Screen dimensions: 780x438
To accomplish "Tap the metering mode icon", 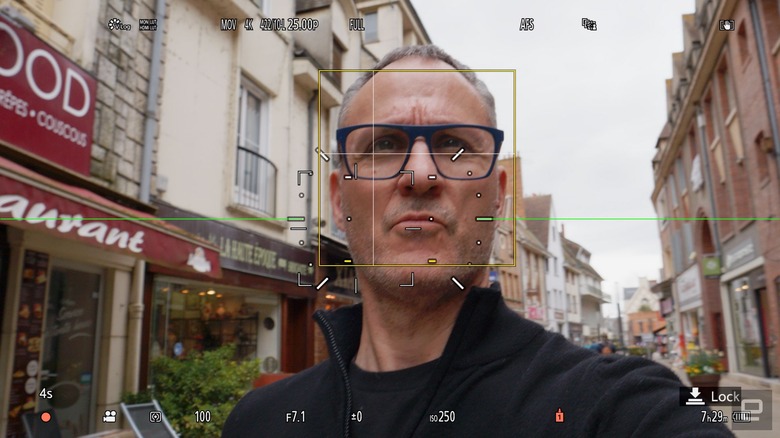I will coord(156,416).
